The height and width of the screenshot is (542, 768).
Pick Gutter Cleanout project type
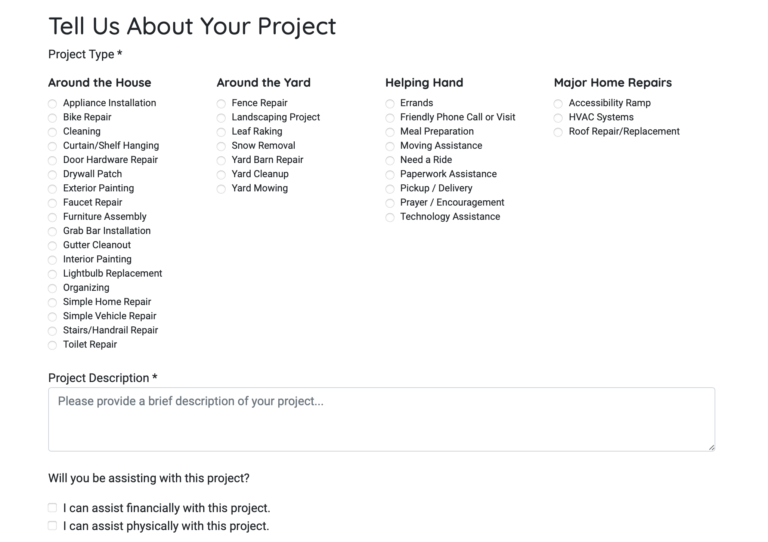[x=53, y=245]
